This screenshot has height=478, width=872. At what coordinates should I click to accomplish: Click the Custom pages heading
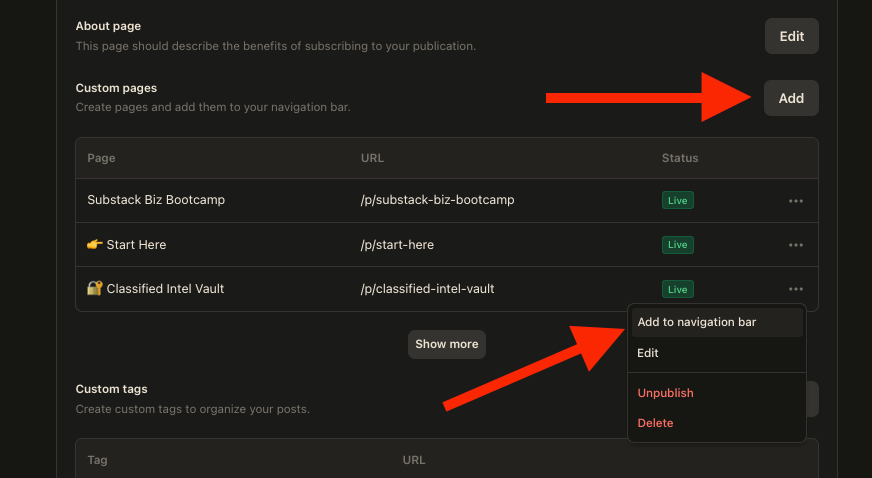coord(116,88)
